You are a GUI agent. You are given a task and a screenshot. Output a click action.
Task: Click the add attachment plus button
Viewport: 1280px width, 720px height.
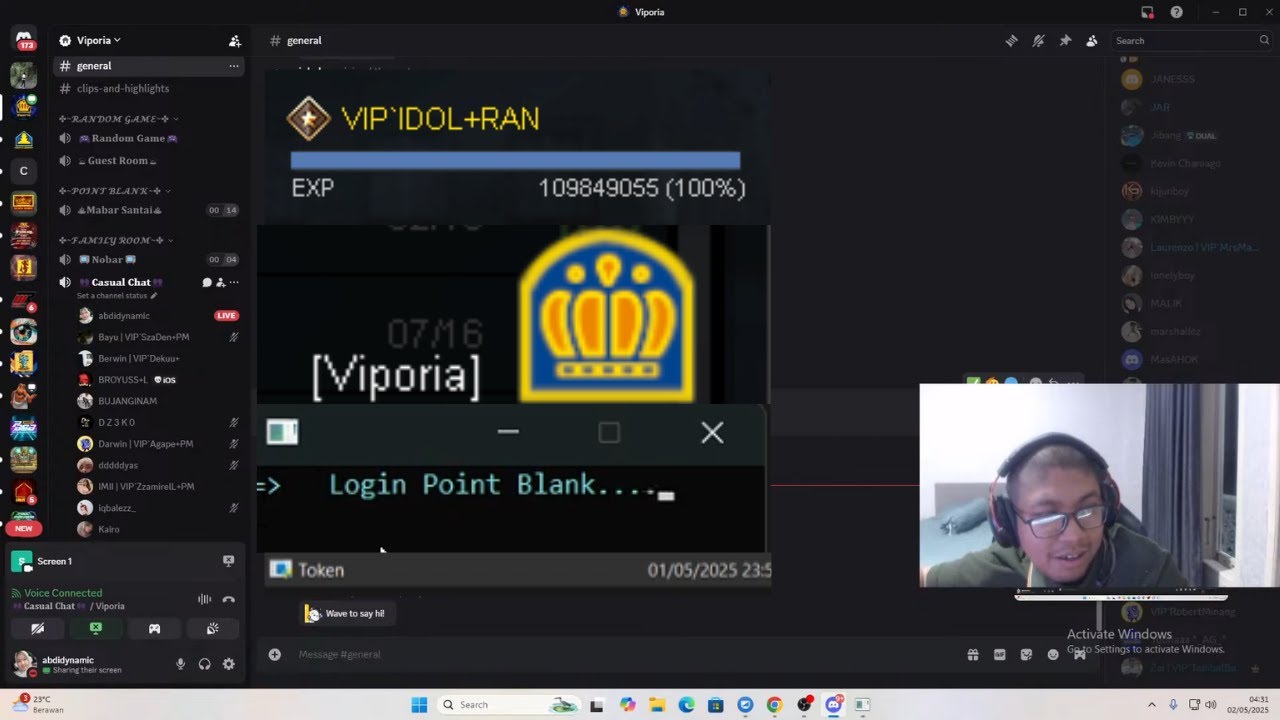[274, 654]
